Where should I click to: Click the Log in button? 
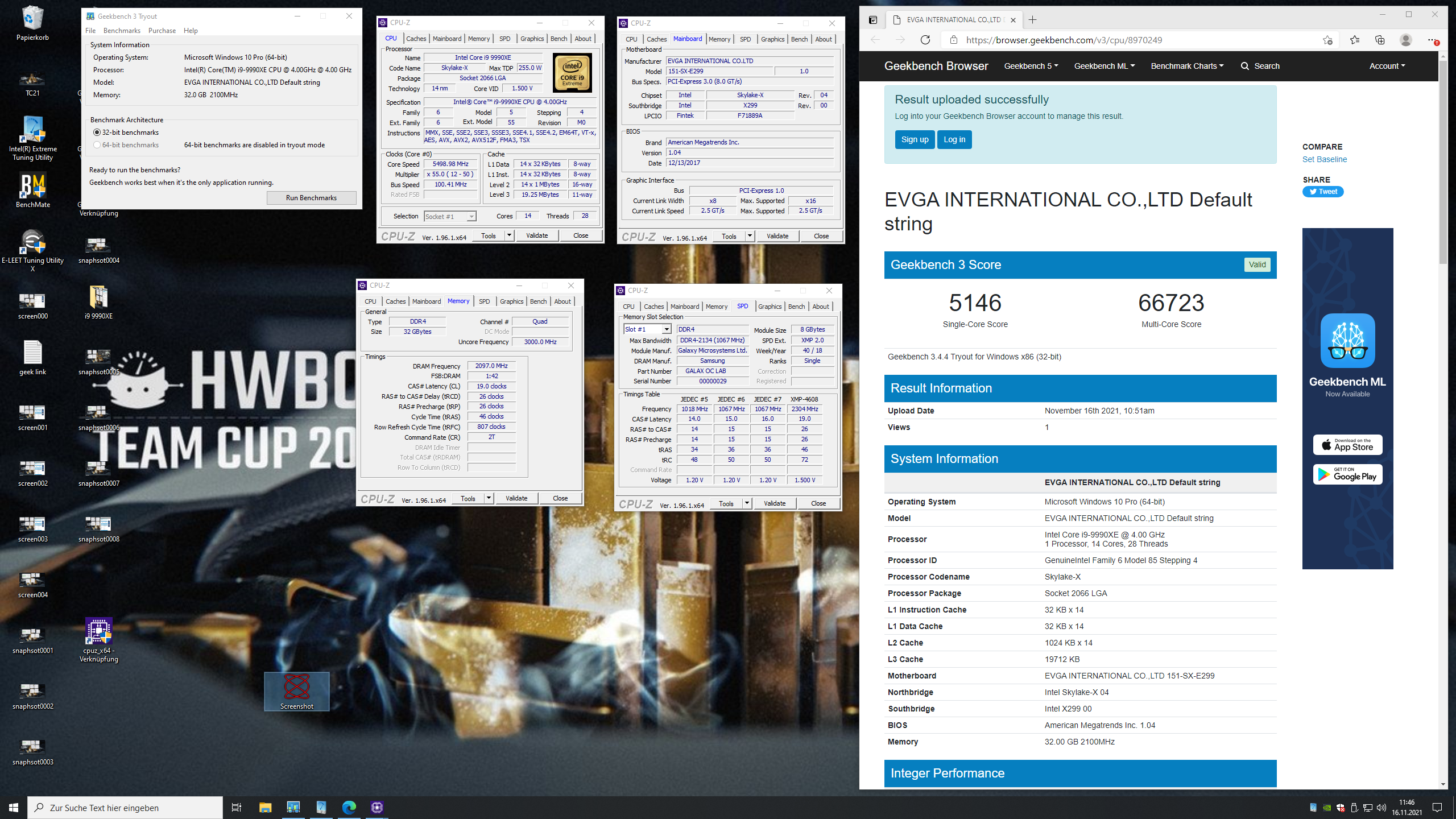(954, 139)
